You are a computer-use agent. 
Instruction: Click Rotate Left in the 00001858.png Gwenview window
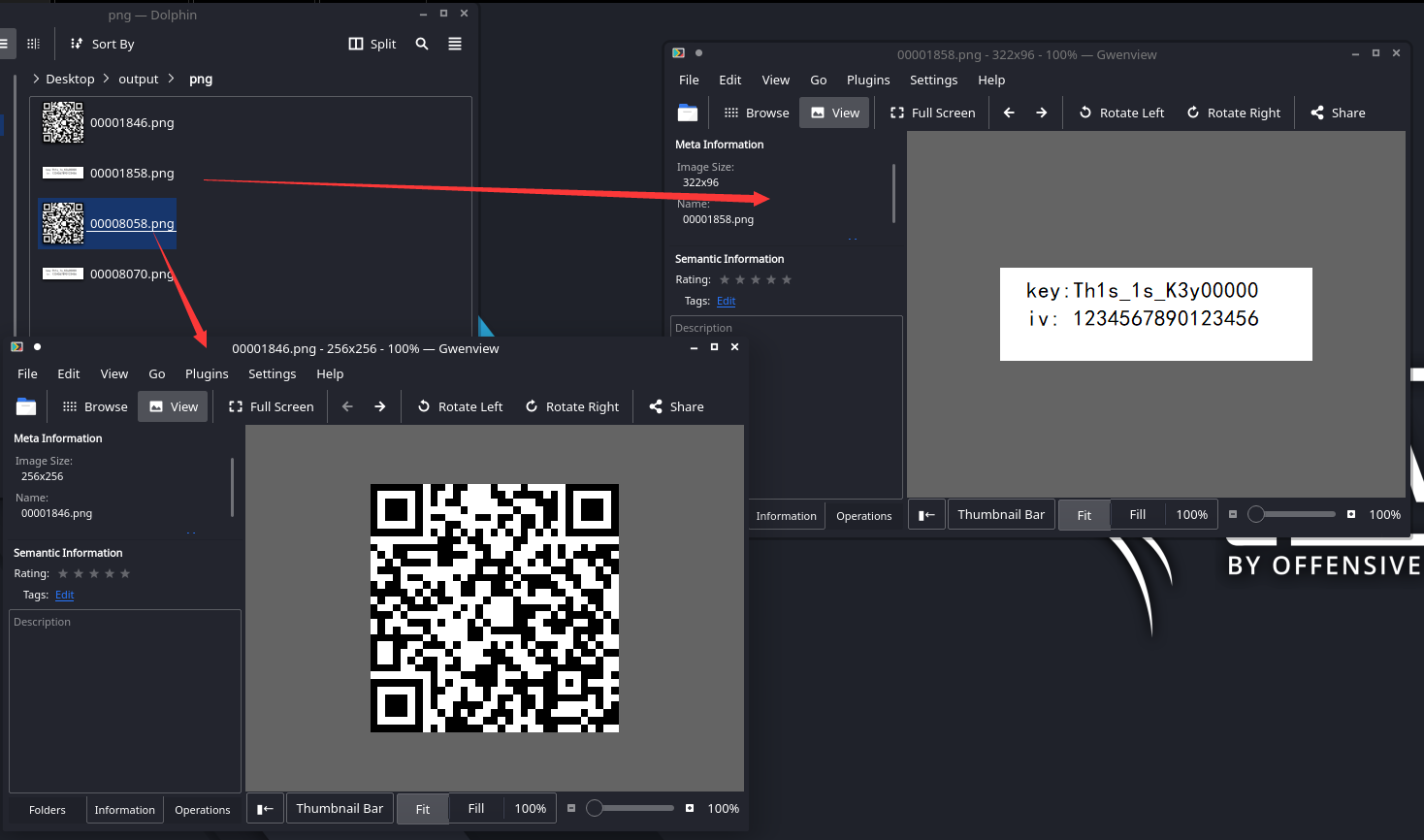point(1120,113)
